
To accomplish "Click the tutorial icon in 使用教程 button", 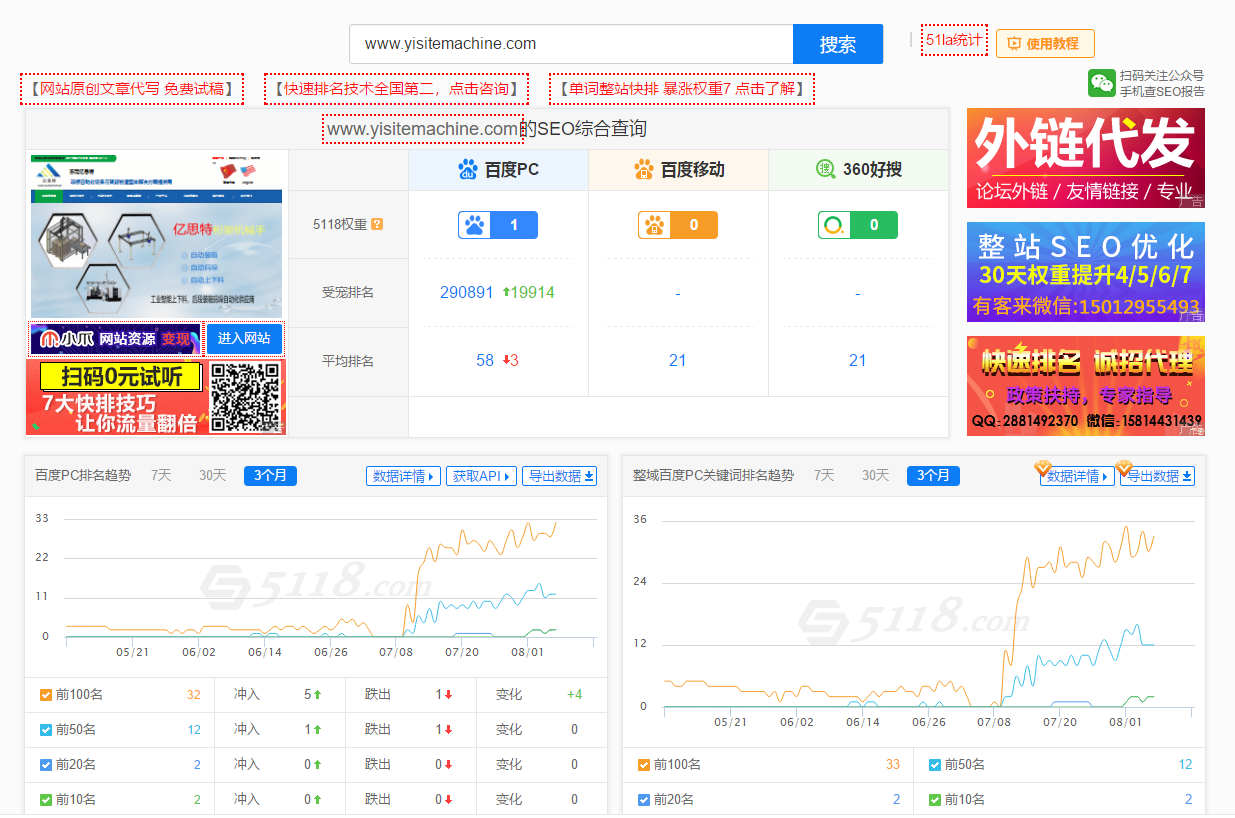I will tap(1013, 43).
